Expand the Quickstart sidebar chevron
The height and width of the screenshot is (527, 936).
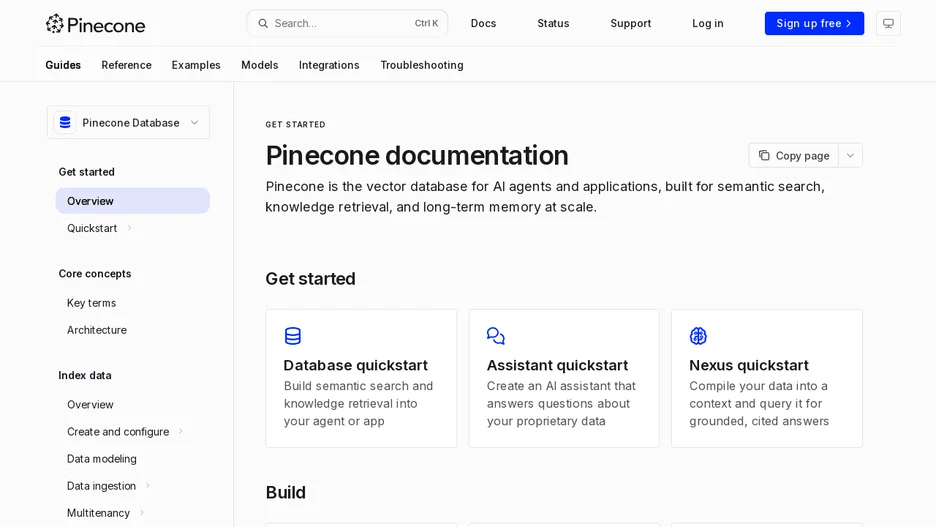(130, 228)
